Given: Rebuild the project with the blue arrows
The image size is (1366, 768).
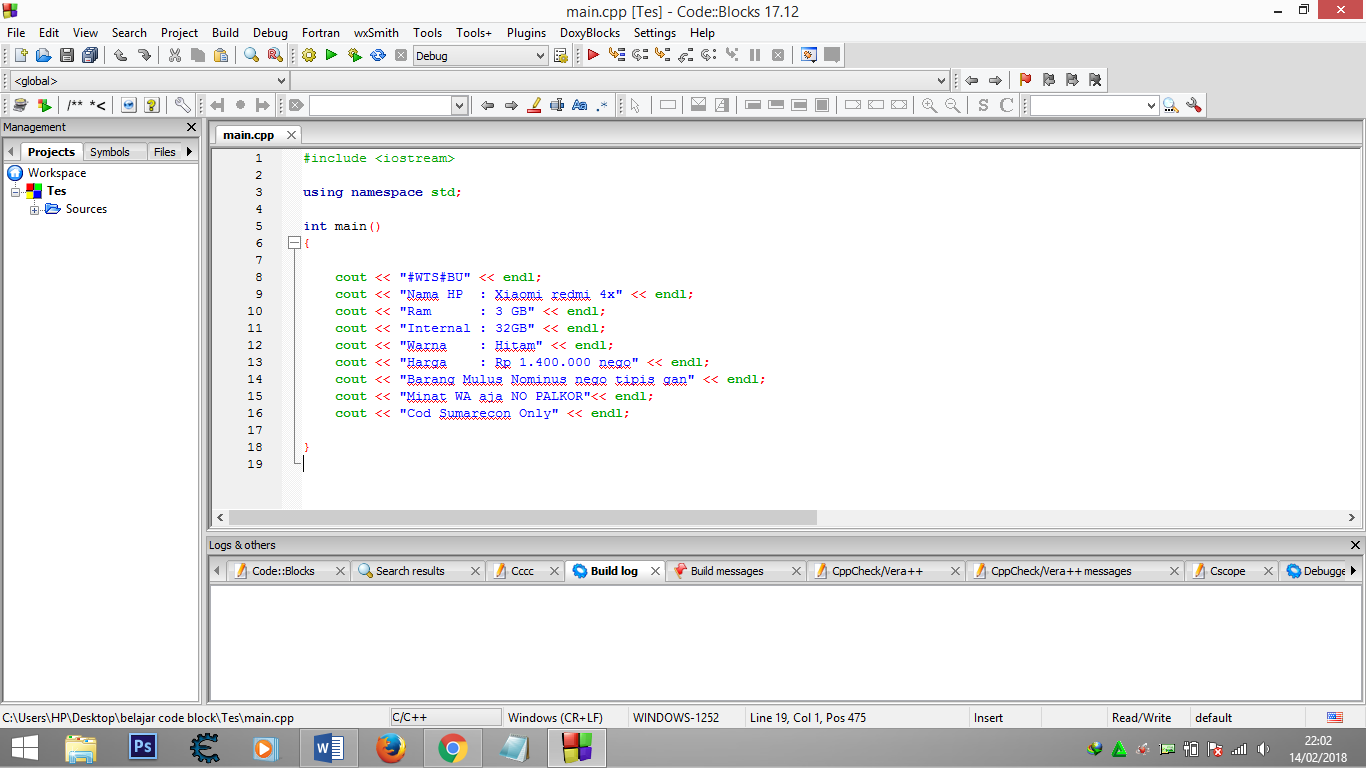Looking at the screenshot, I should pyautogui.click(x=378, y=55).
